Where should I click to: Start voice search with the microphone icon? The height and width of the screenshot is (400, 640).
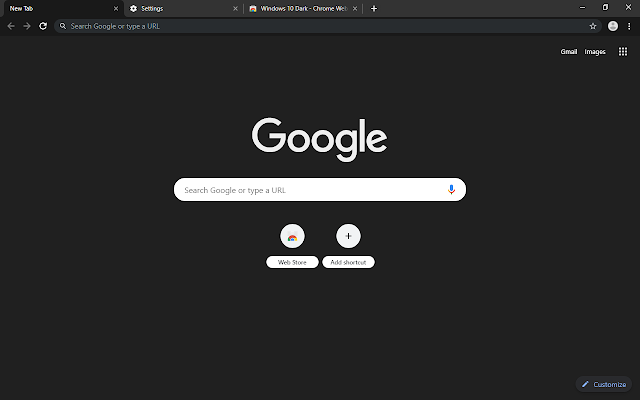click(x=451, y=189)
